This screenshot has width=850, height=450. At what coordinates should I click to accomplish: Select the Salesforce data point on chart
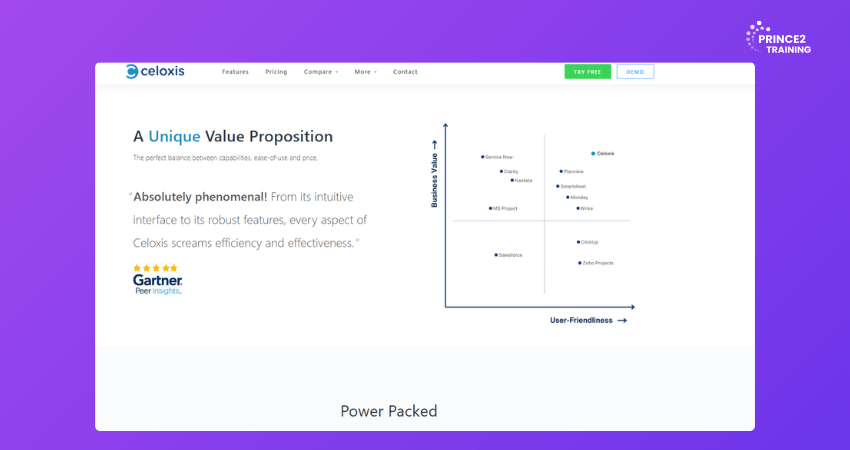point(496,255)
